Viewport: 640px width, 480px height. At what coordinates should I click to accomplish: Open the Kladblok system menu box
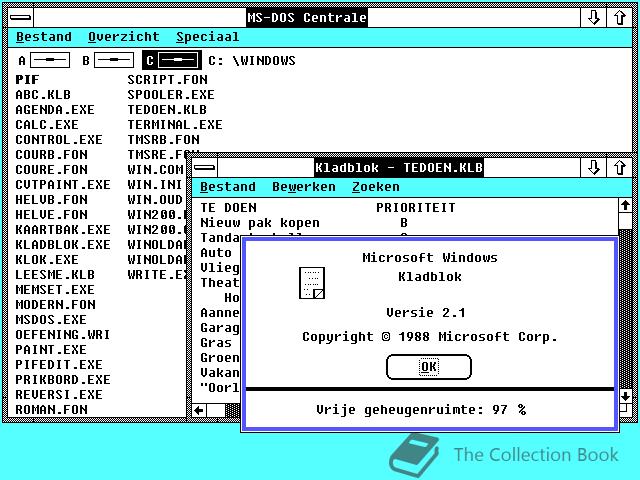pos(204,168)
